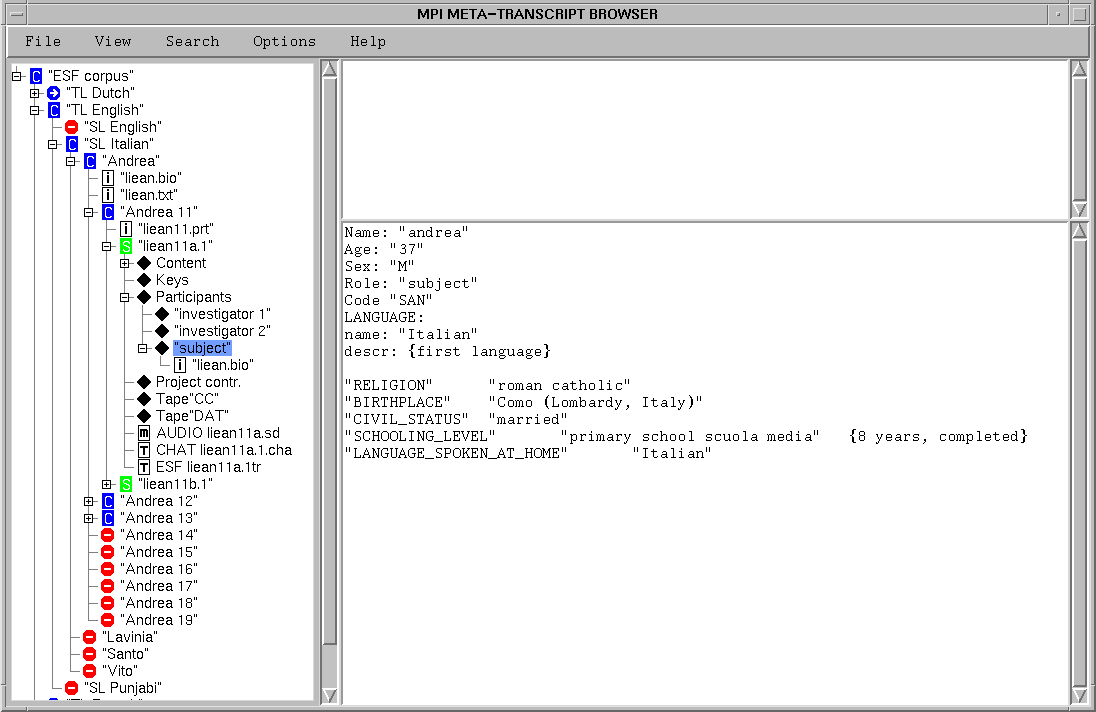This screenshot has height=712, width=1096.
Task: Click the blue C icon of Andrea 11
Action: [x=108, y=212]
